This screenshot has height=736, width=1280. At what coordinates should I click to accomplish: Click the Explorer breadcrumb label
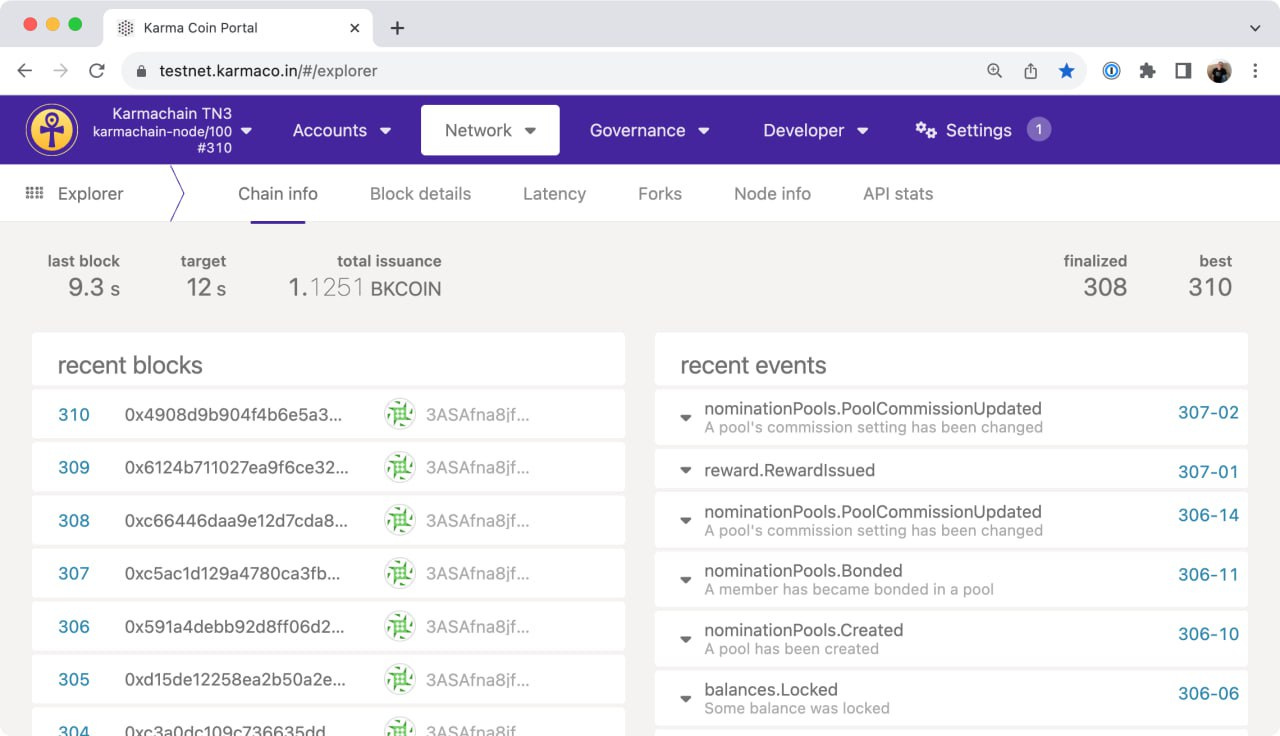pyautogui.click(x=90, y=194)
